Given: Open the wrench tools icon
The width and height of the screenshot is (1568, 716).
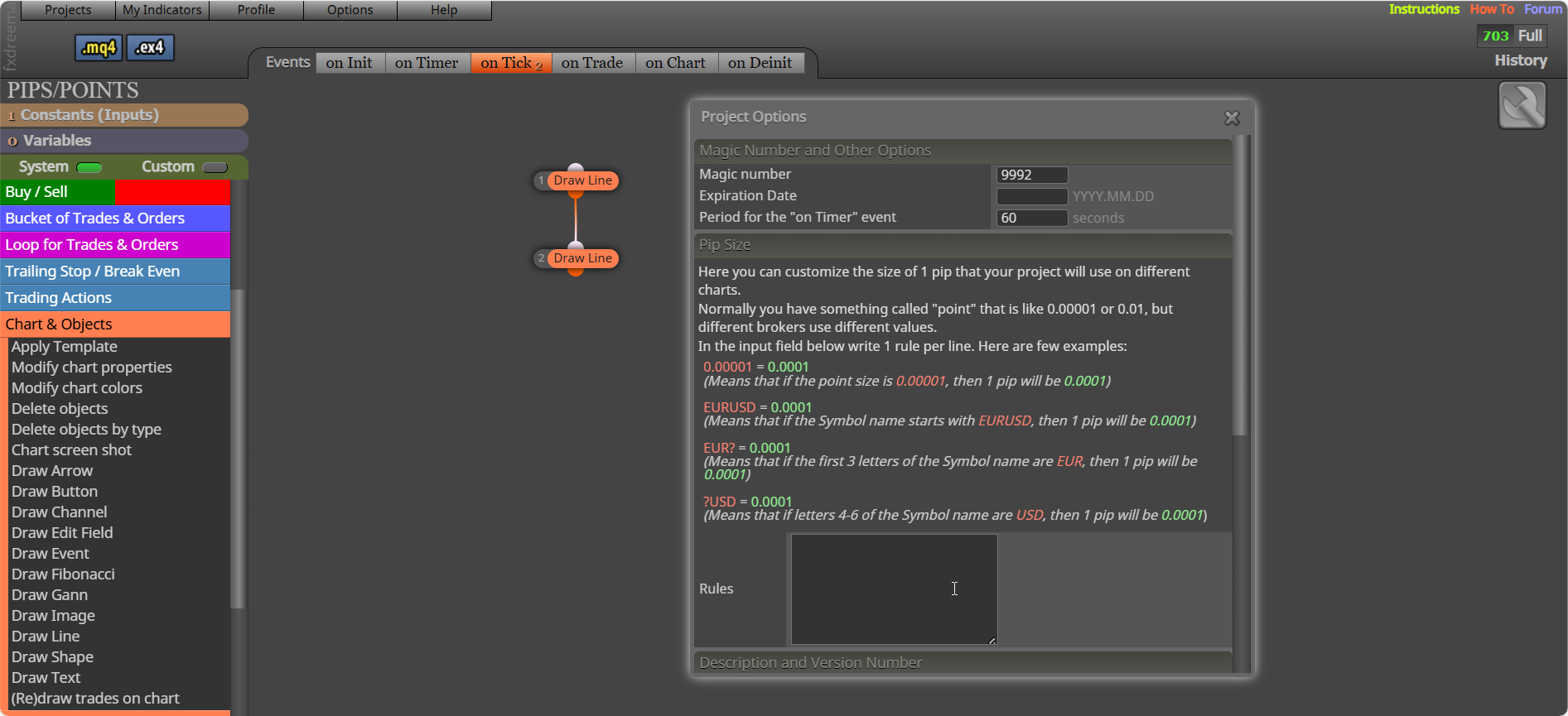Looking at the screenshot, I should [1522, 105].
